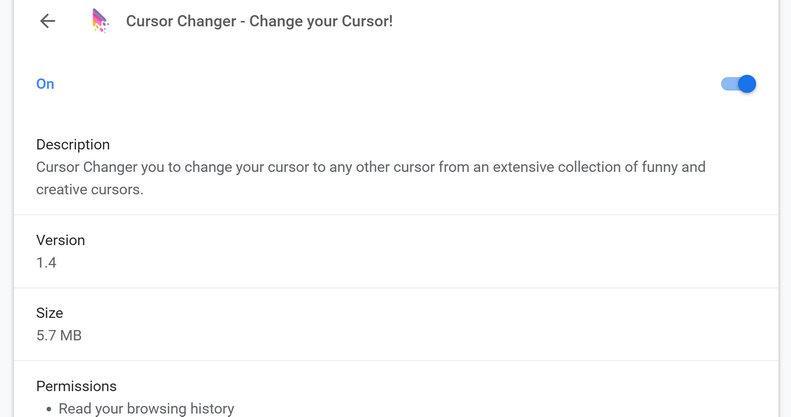The image size is (791, 417).
Task: Select the Description heading
Action: point(73,144)
